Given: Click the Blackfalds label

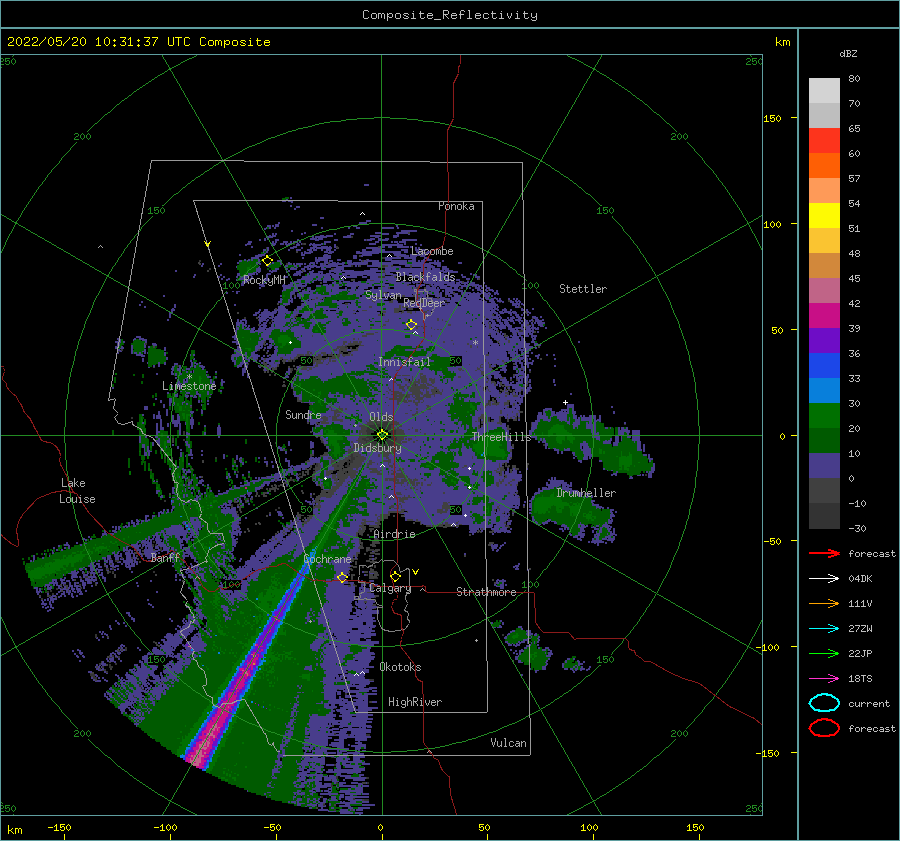Looking at the screenshot, I should tap(425, 277).
